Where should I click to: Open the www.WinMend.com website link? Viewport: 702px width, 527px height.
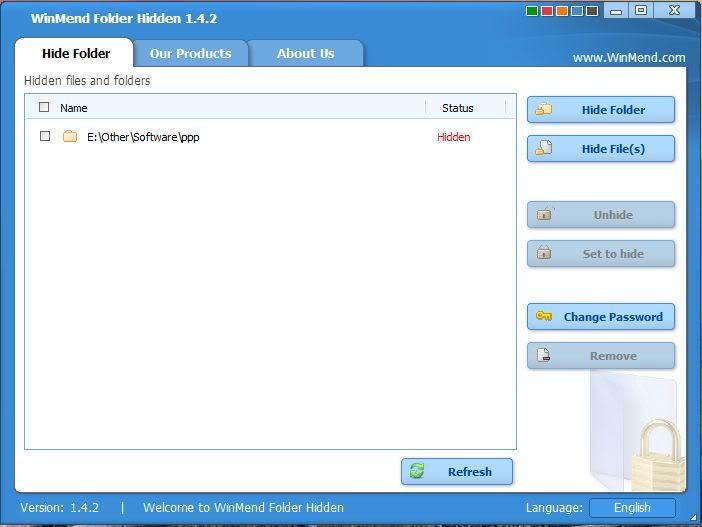click(628, 58)
